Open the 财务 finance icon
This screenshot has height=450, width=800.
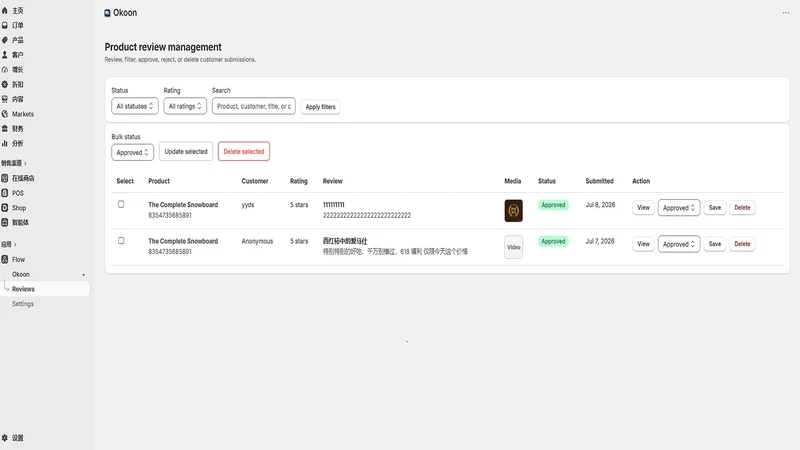coord(5,129)
